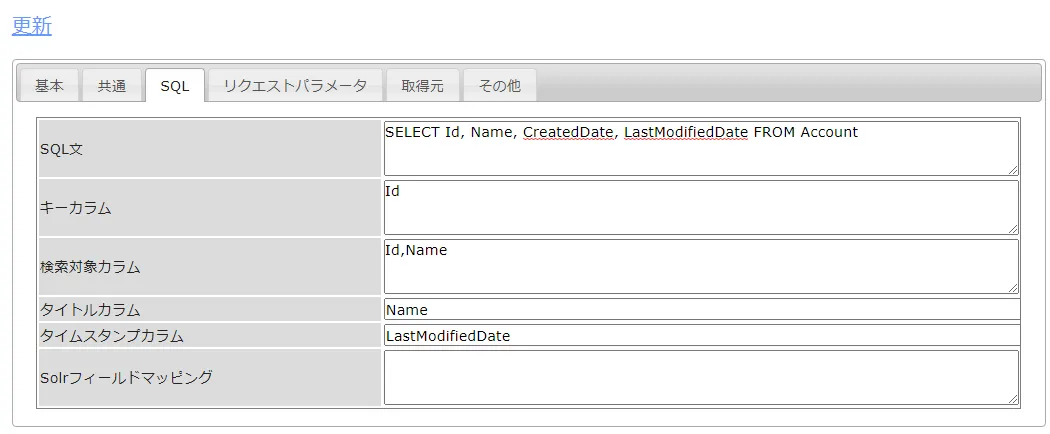Click the empty Solrフィールドマッピング text area
Viewport: 1050px width, 434px height.
700,377
